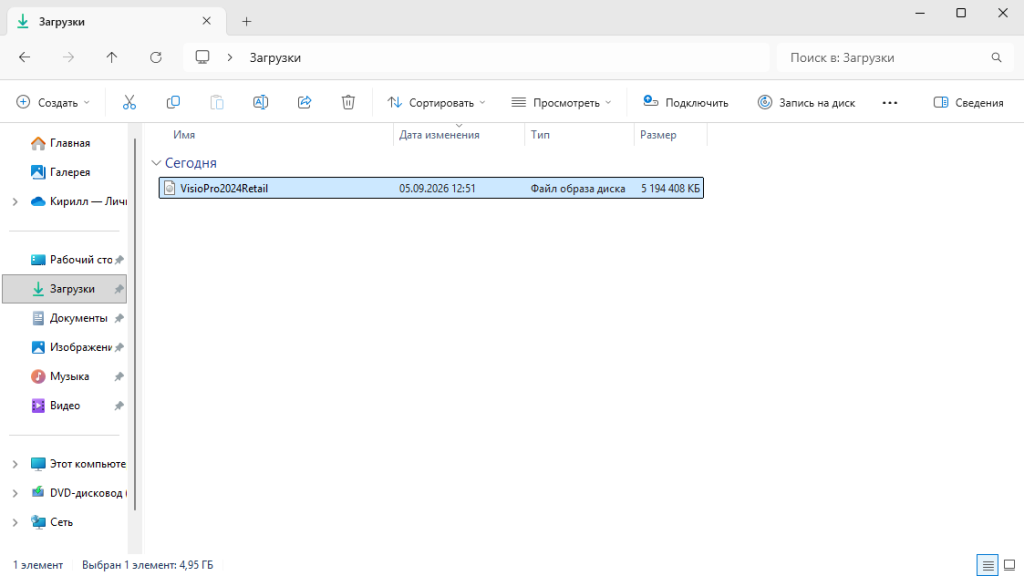This screenshot has width=1024, height=576.
Task: Expand the DVD-дисковод tree node
Action: 15,493
